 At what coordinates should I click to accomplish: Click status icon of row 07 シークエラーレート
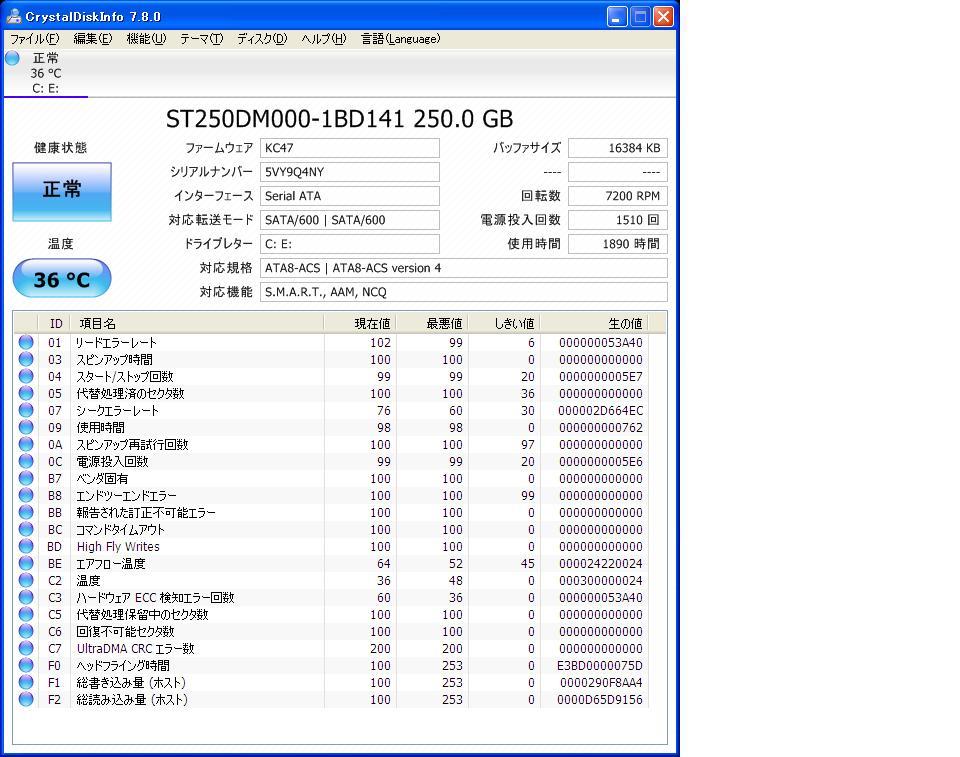tap(26, 410)
